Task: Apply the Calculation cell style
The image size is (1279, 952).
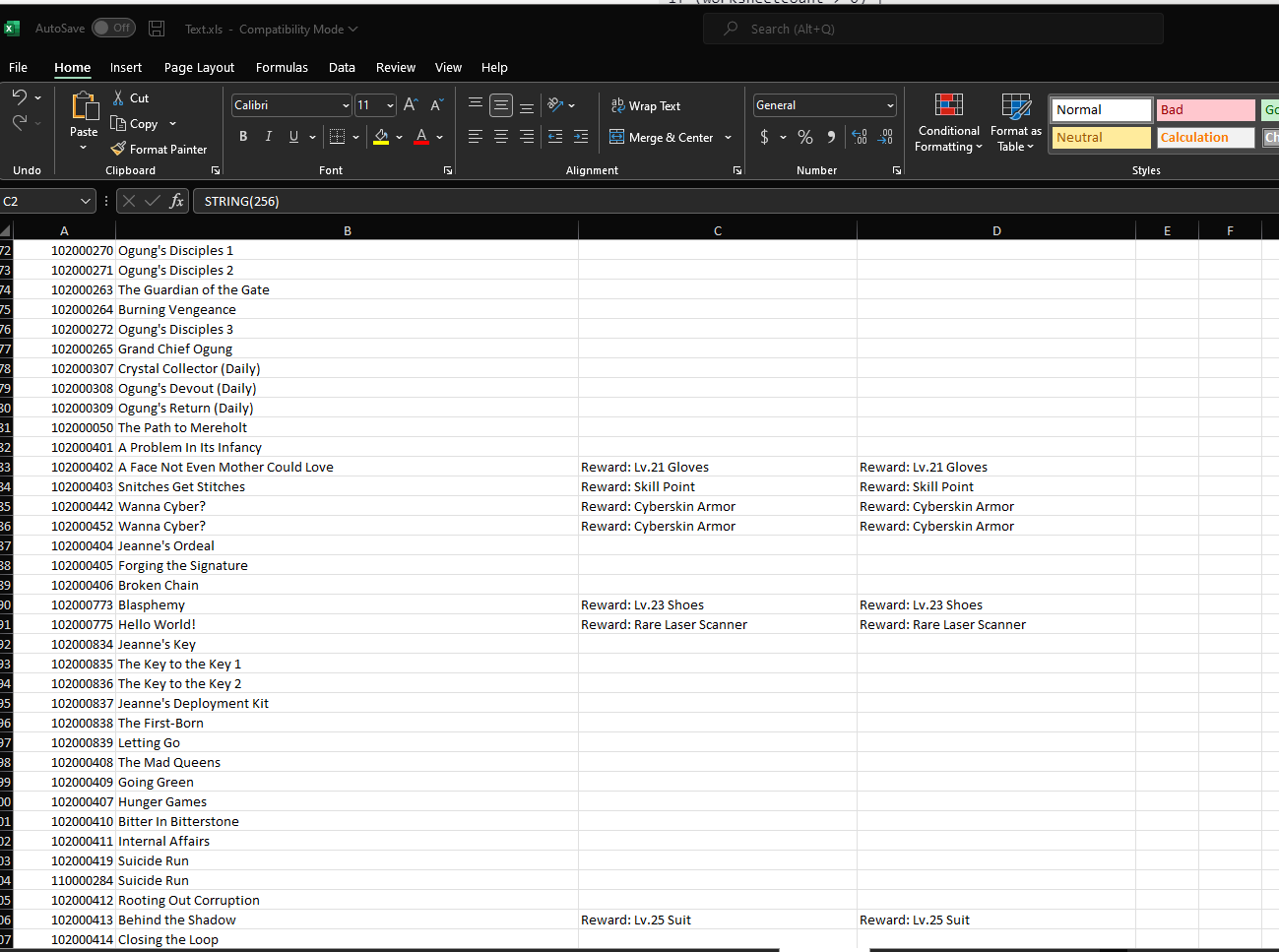Action: (x=1206, y=137)
